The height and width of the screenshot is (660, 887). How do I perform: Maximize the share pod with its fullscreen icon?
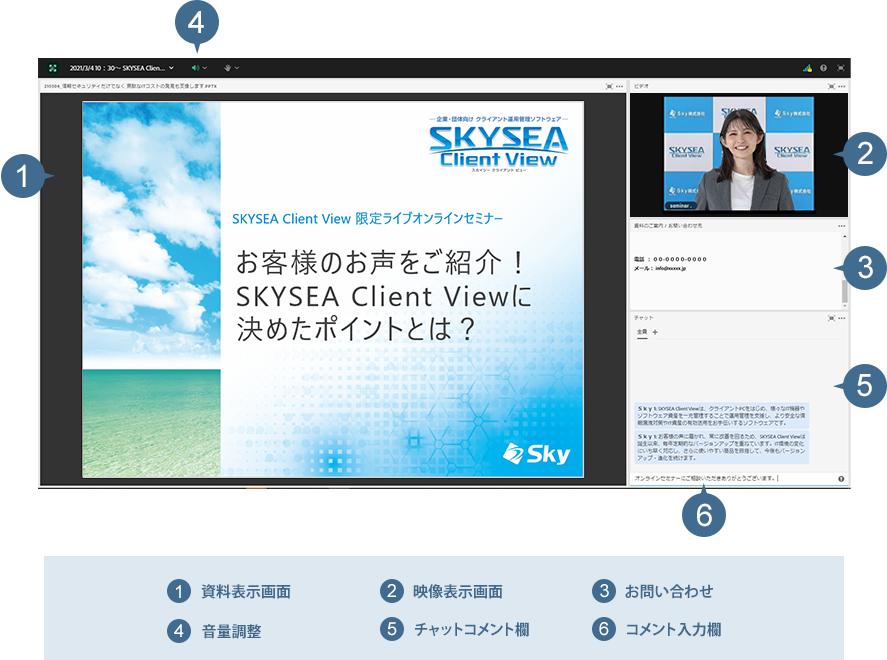[609, 87]
